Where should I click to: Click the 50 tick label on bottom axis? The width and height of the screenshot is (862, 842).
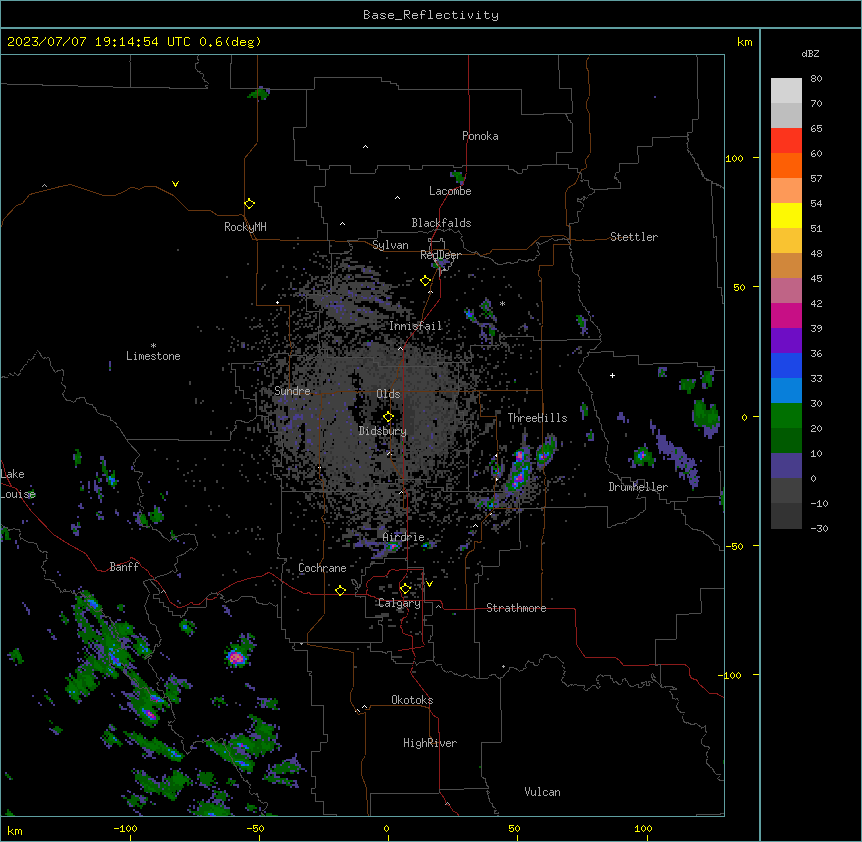pos(514,828)
